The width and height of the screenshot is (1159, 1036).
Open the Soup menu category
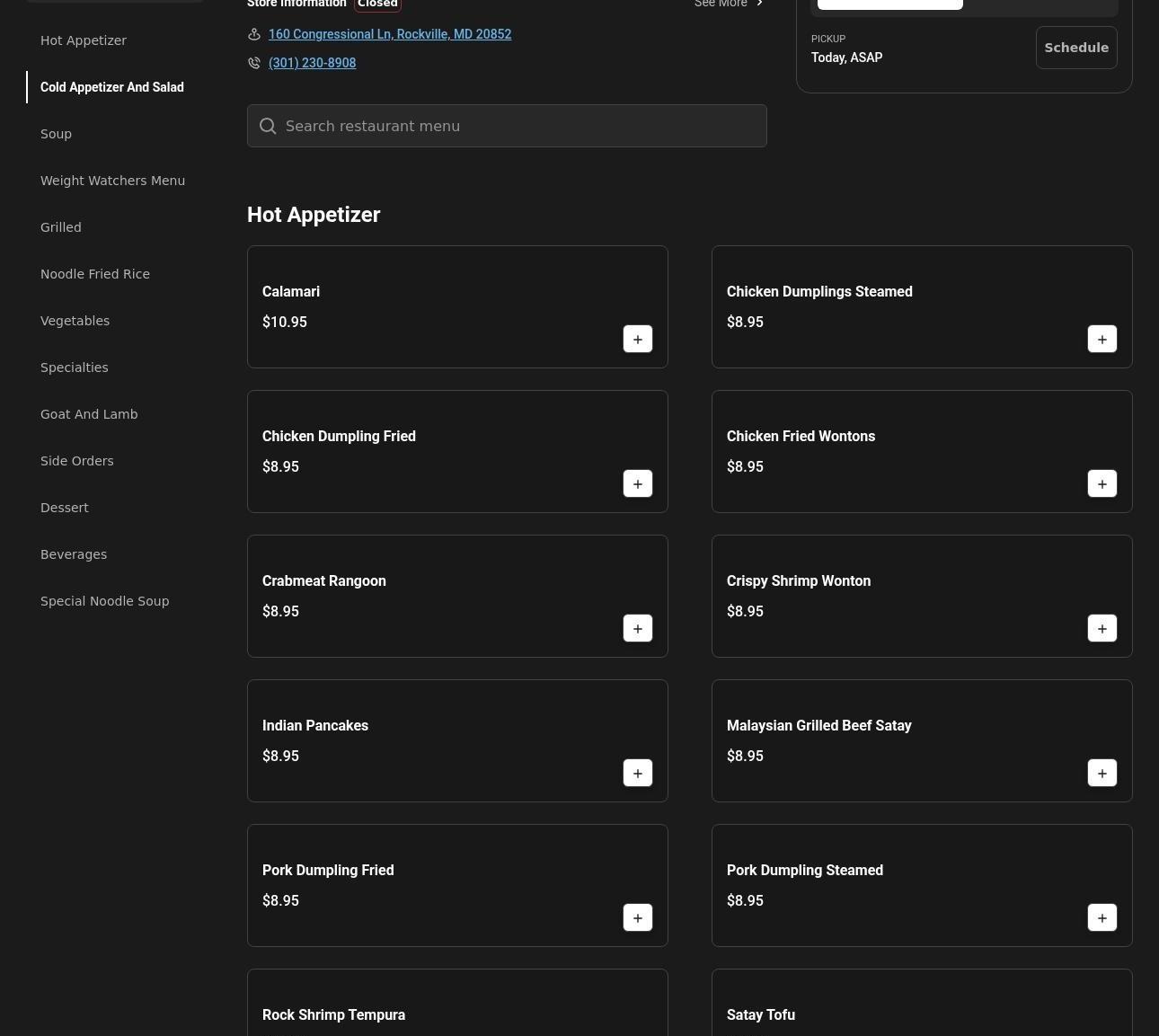[56, 134]
